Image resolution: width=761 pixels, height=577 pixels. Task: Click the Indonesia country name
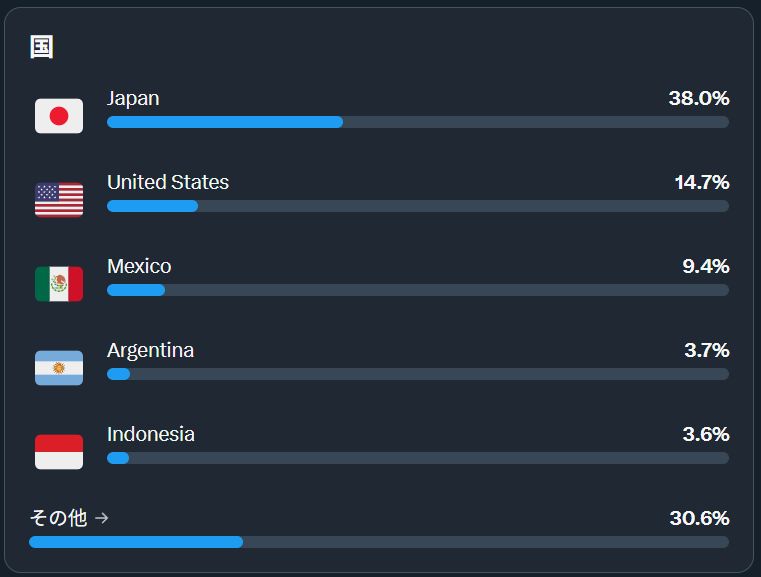pos(151,434)
